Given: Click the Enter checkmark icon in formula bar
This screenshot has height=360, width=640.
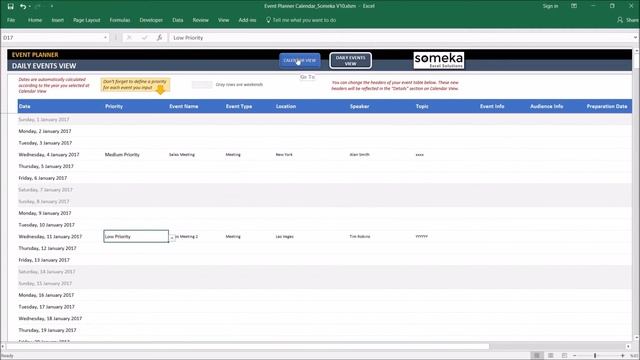Looking at the screenshot, I should 144,38.
